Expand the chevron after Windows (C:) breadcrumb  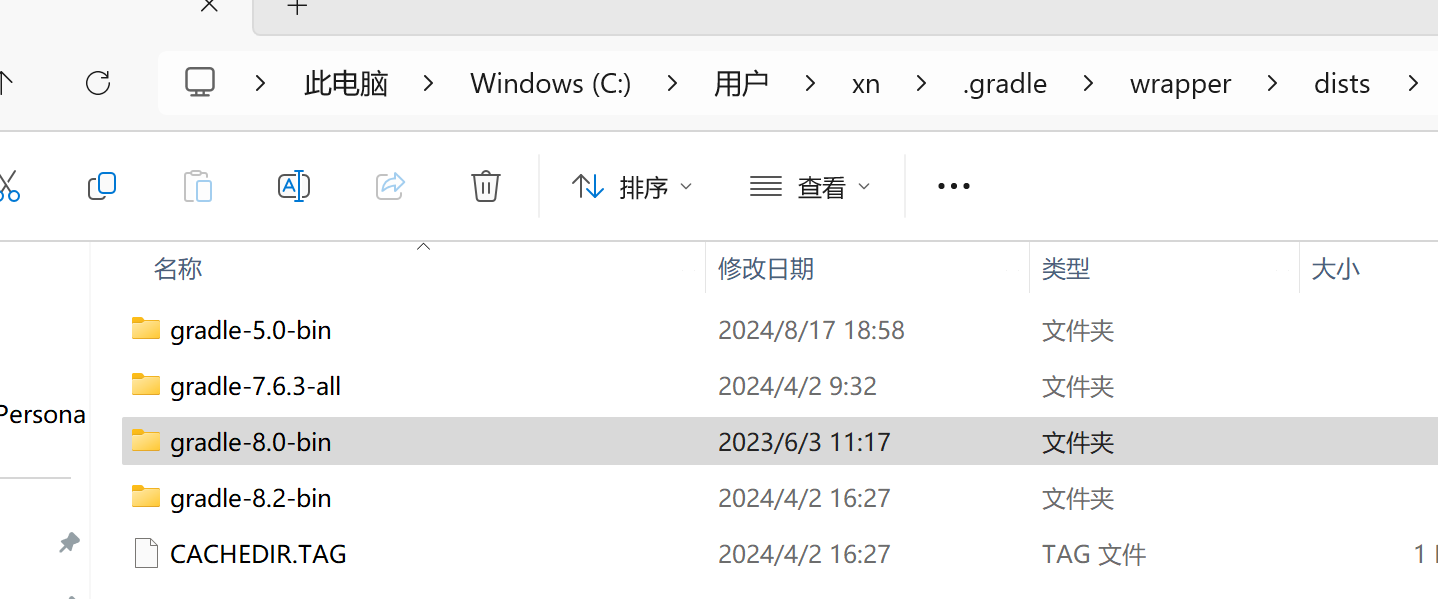[672, 84]
